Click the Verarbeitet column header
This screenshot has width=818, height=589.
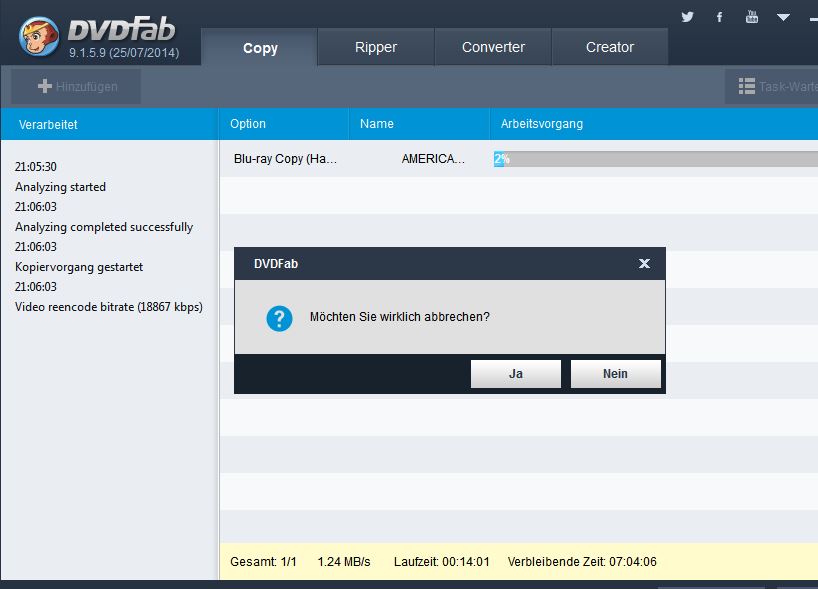pyautogui.click(x=48, y=124)
